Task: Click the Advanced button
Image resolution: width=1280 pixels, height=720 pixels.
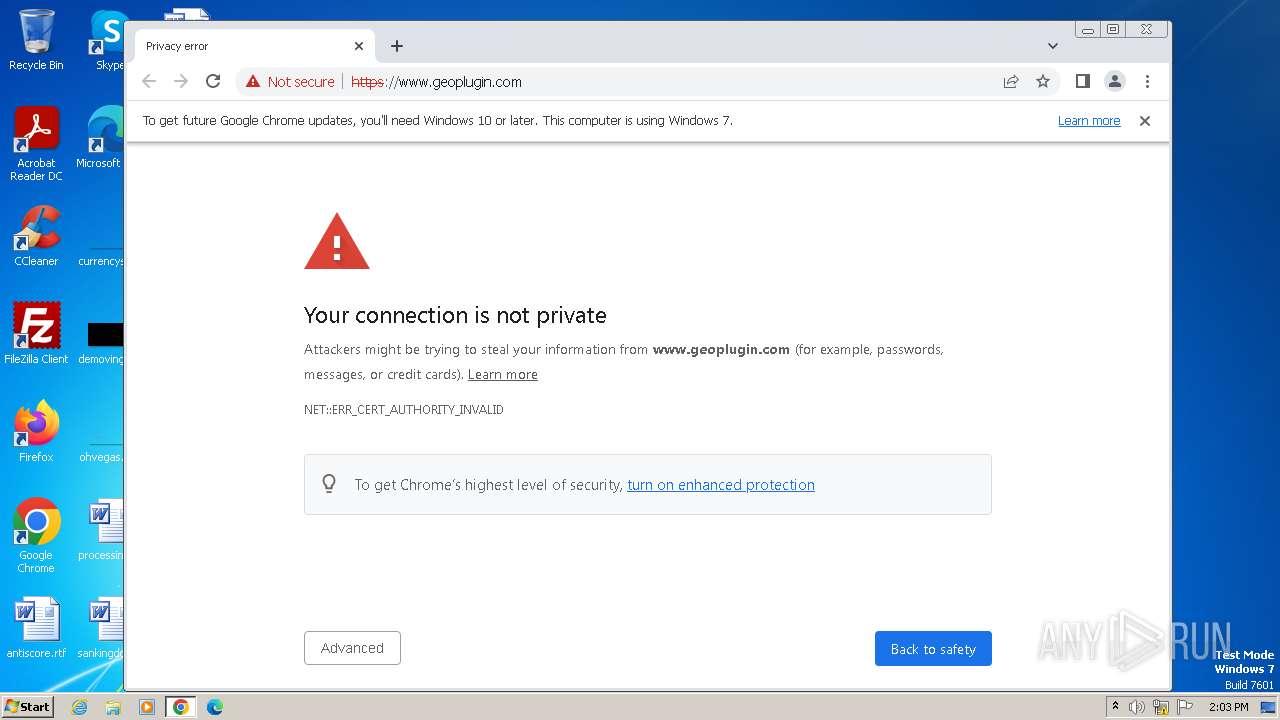Action: (352, 648)
